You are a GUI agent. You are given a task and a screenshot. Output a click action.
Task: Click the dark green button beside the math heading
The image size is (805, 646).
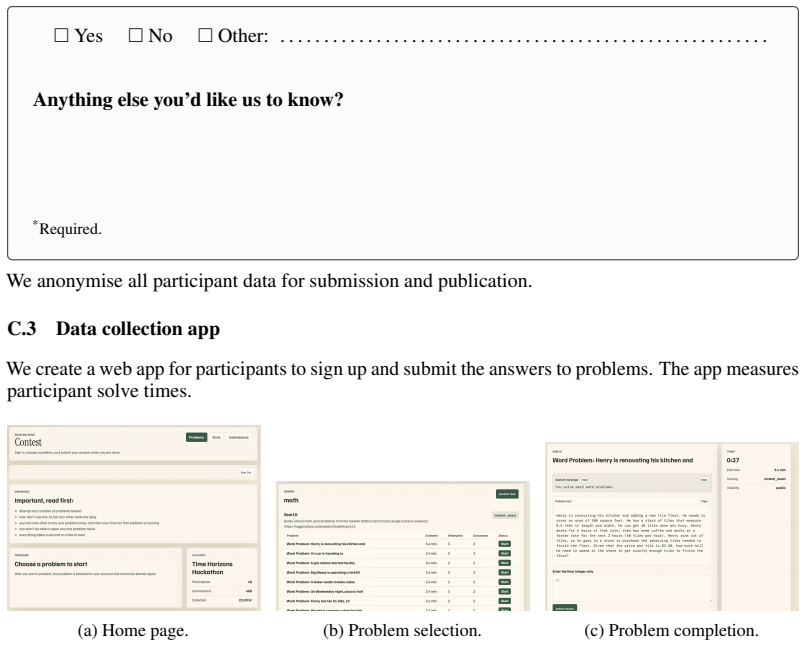507,494
